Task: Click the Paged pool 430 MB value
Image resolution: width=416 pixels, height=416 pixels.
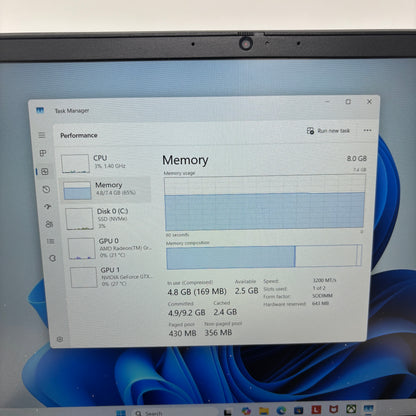Action: (182, 333)
